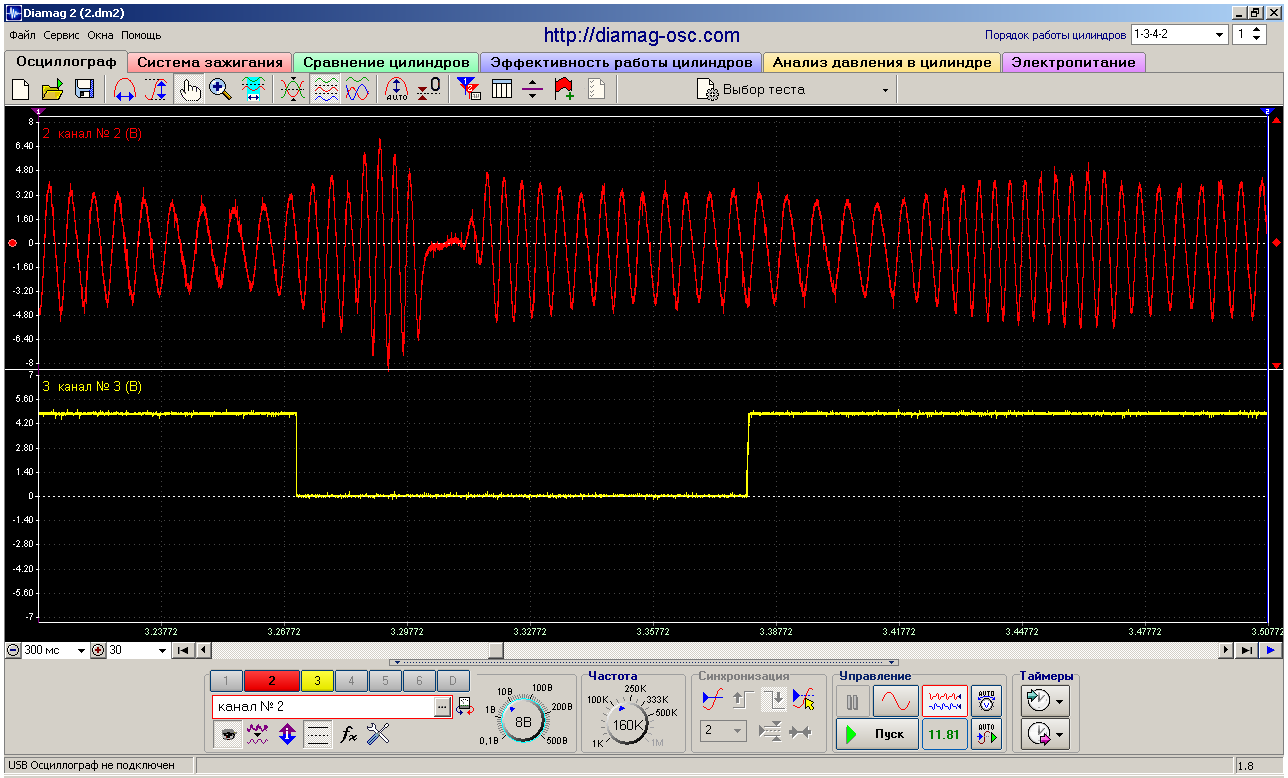Image resolution: width=1288 pixels, height=778 pixels.
Task: Click the pause button in Управление
Action: (852, 703)
